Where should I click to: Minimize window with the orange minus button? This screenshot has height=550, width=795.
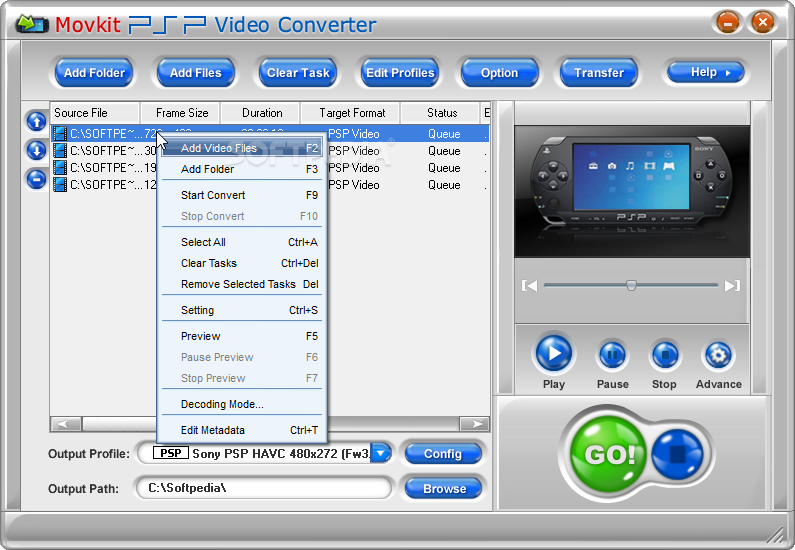(728, 23)
